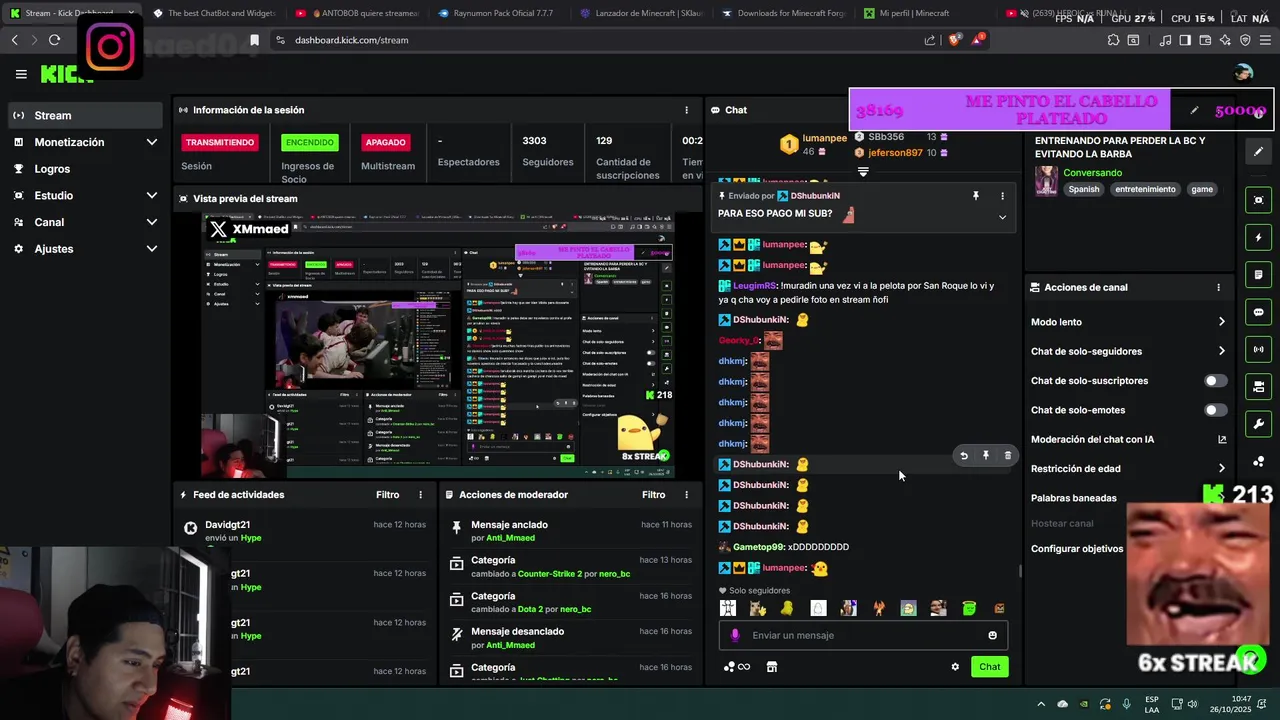The height and width of the screenshot is (720, 1280).
Task: Click the lightning bolt quick action icon
Action: [x=1259, y=238]
